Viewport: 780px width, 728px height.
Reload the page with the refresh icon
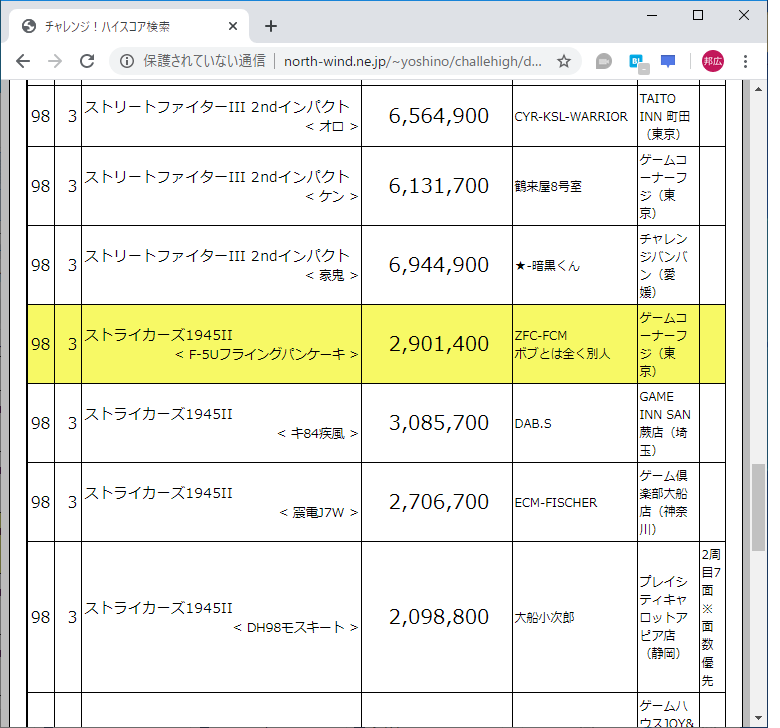coord(87,61)
